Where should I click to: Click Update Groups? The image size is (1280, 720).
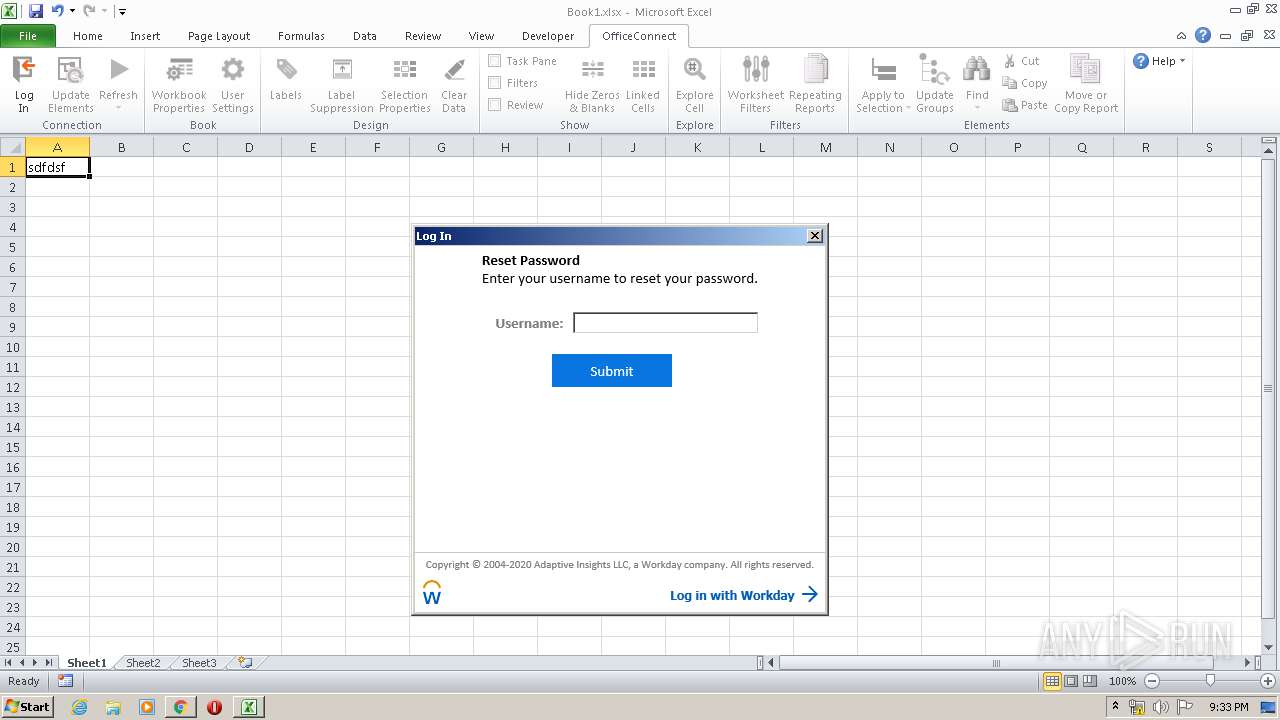click(935, 84)
